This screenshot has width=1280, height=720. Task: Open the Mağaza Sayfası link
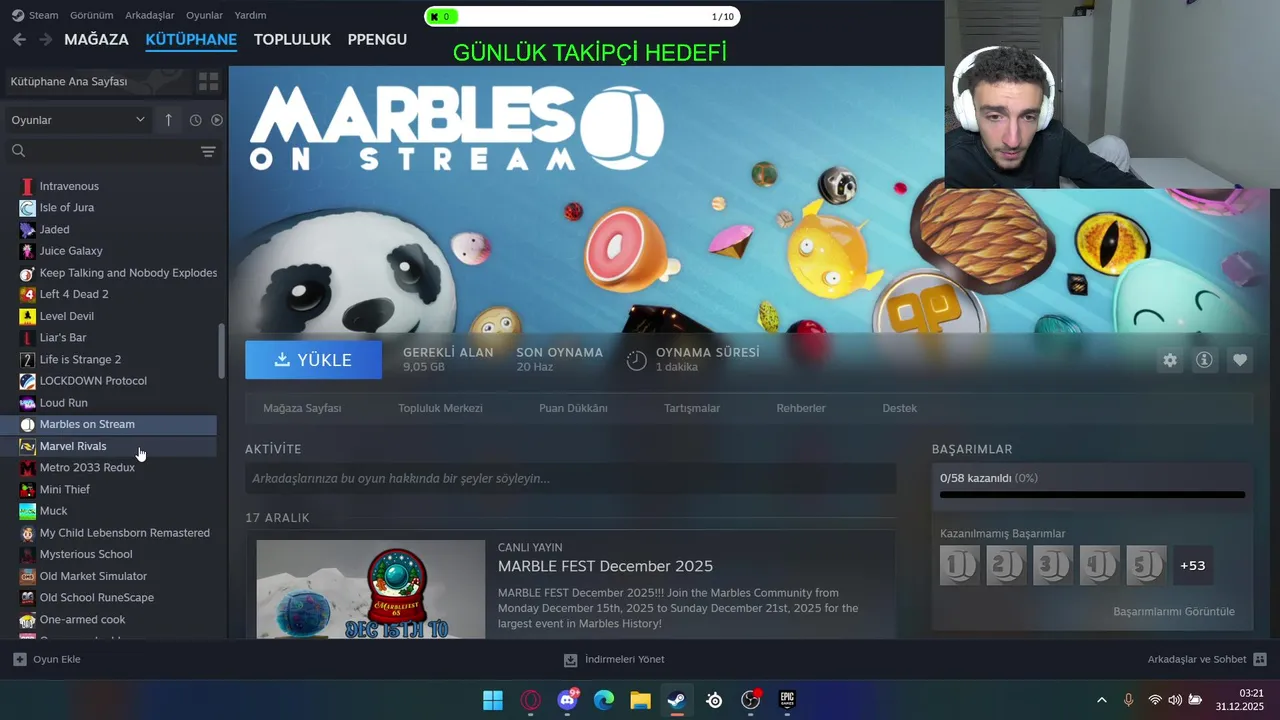[302, 408]
